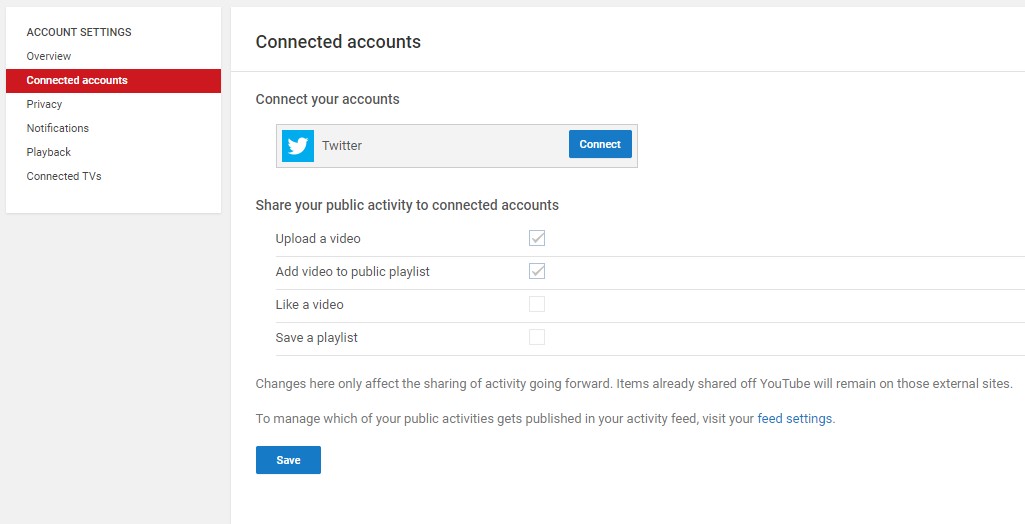Open the Overview settings page

tap(49, 56)
